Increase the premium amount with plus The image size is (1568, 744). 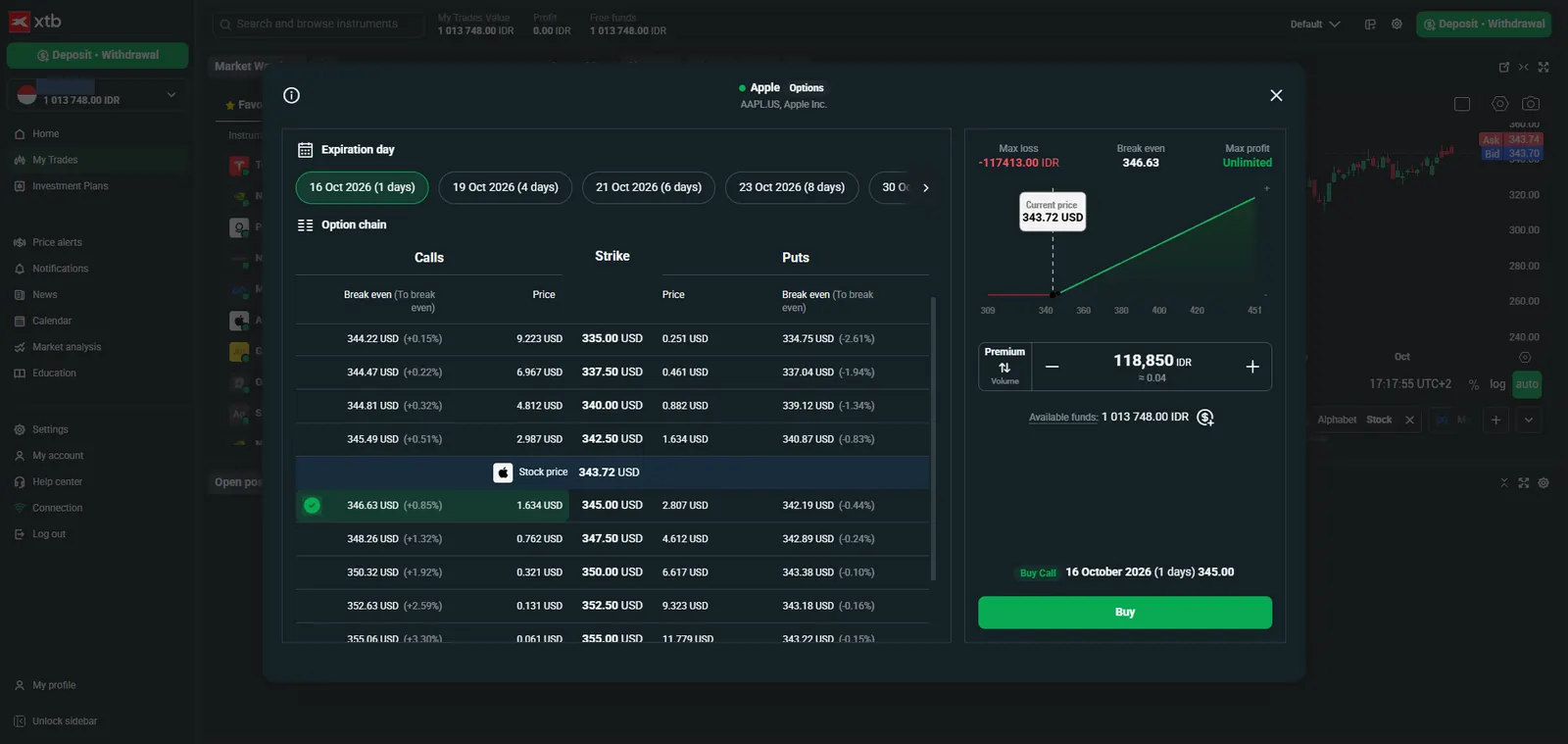click(x=1252, y=367)
